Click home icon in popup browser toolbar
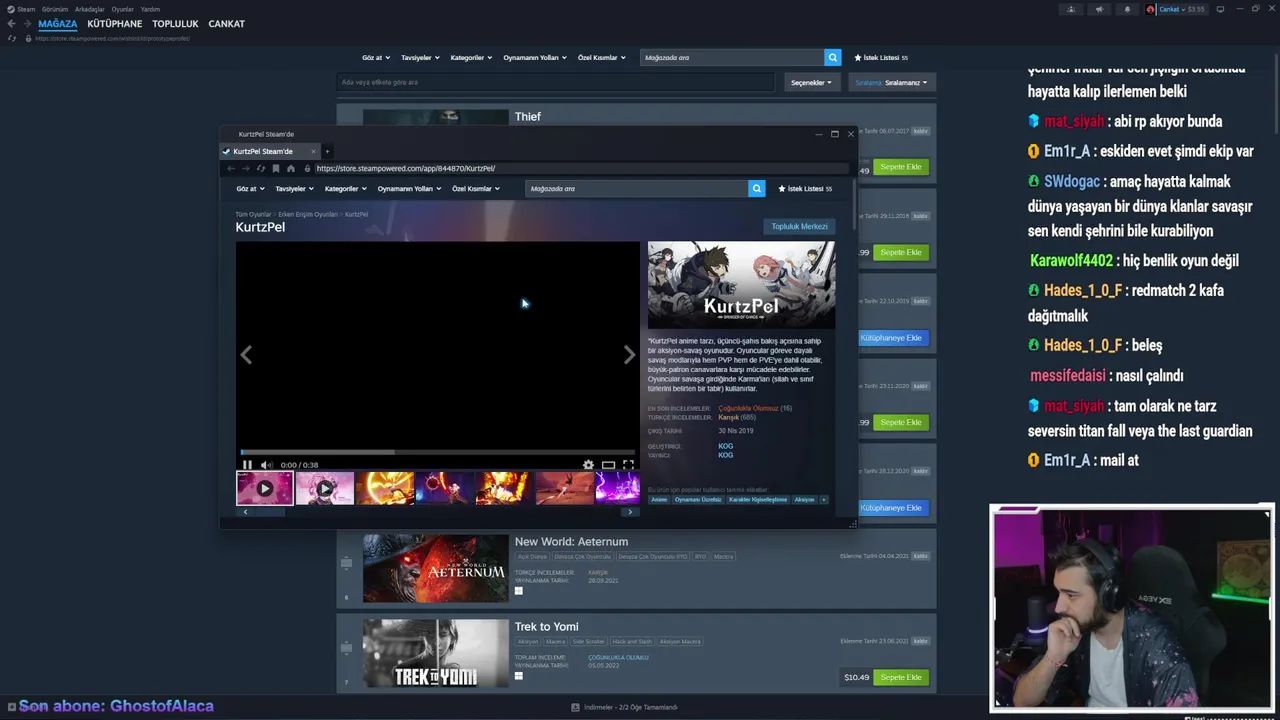The image size is (1280, 720). [291, 168]
